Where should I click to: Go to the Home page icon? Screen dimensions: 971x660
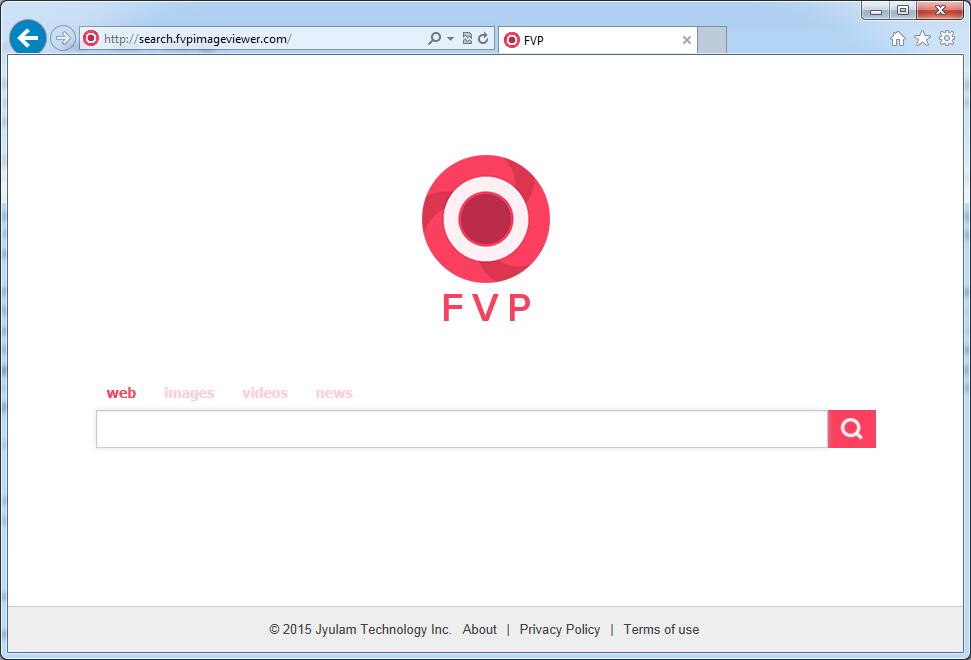(x=897, y=39)
